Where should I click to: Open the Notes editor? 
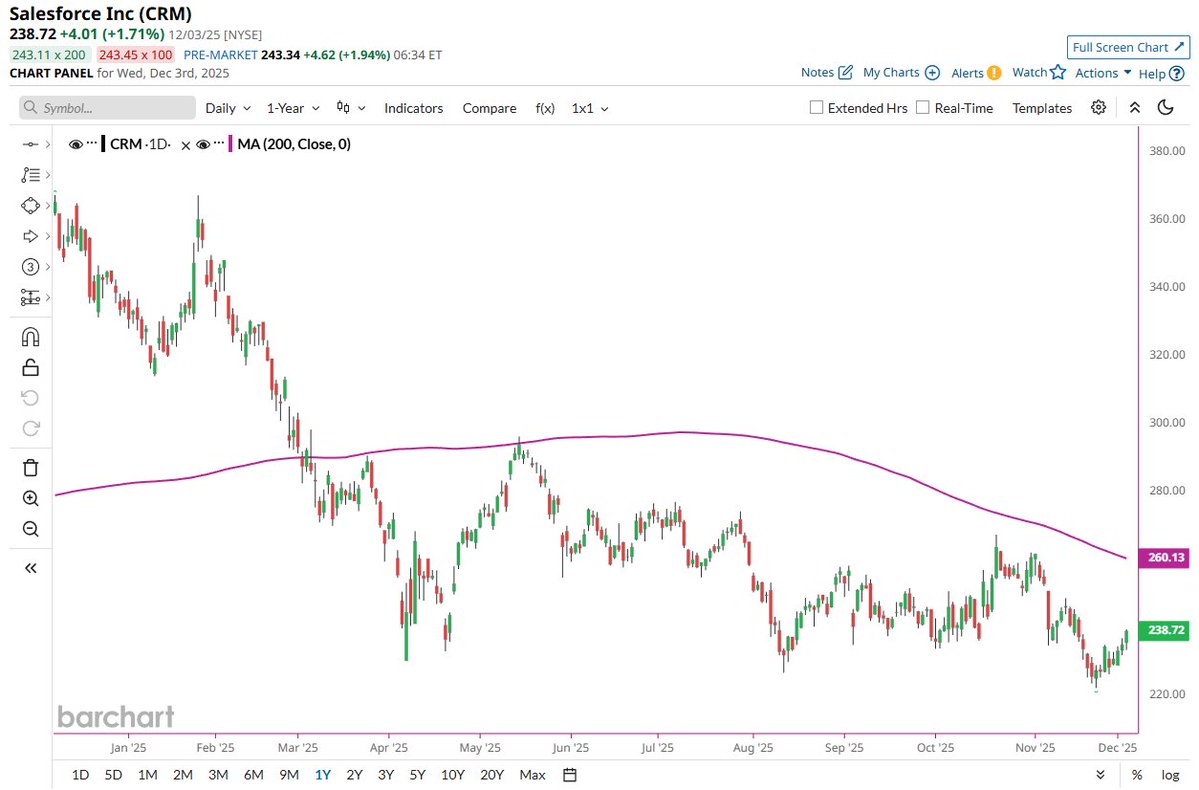coord(827,73)
